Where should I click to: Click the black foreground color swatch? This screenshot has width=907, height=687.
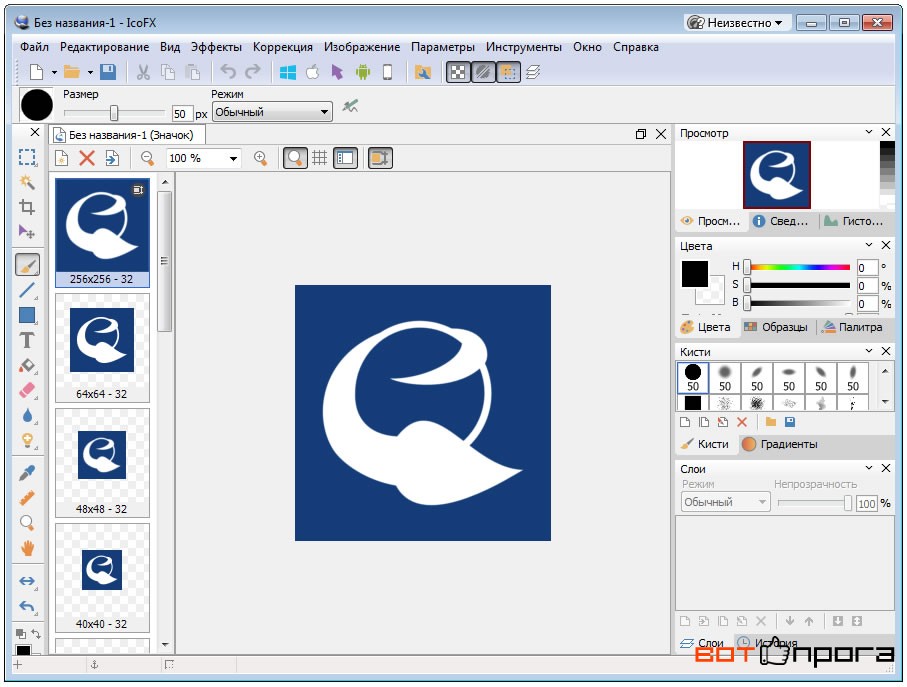coord(695,274)
